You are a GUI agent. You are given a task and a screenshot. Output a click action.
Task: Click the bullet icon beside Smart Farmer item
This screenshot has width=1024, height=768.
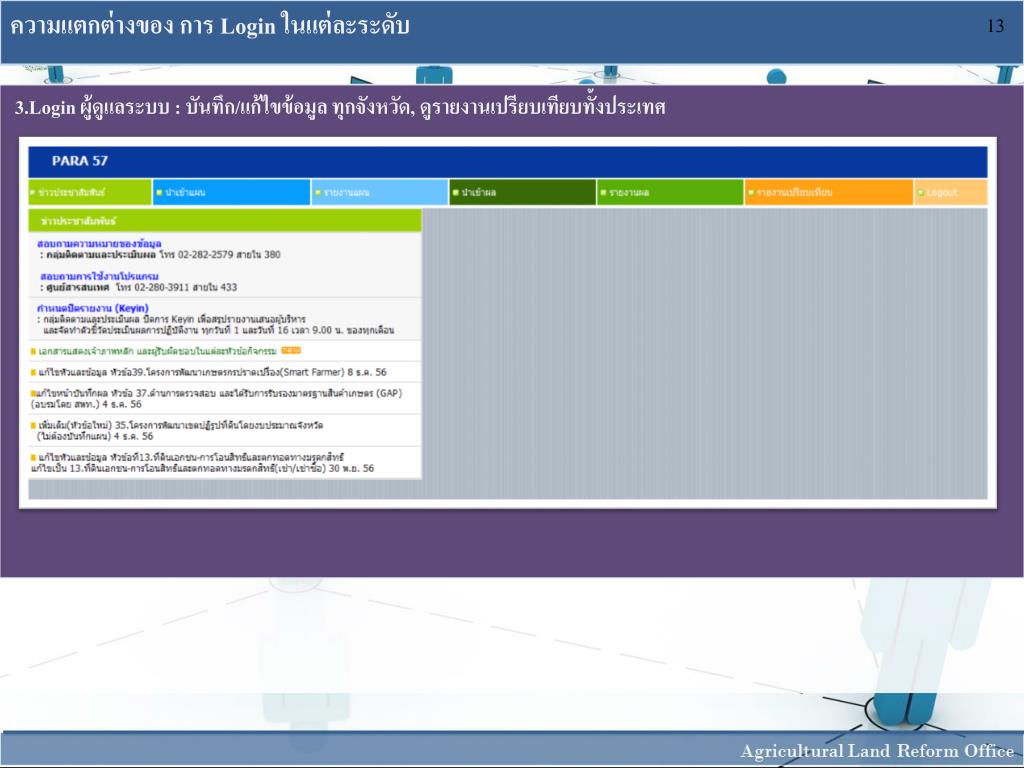coord(33,372)
